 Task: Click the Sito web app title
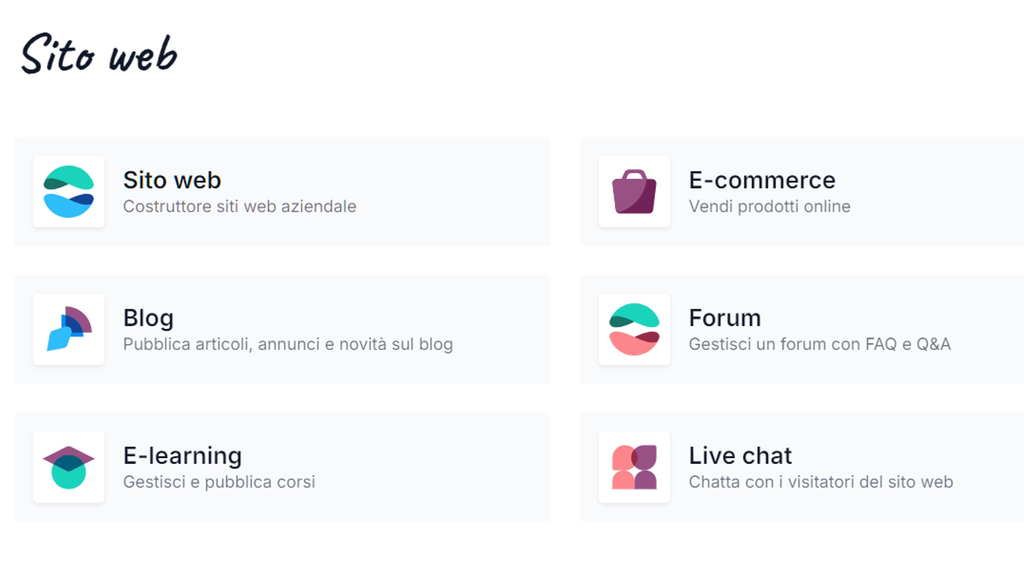tap(172, 180)
